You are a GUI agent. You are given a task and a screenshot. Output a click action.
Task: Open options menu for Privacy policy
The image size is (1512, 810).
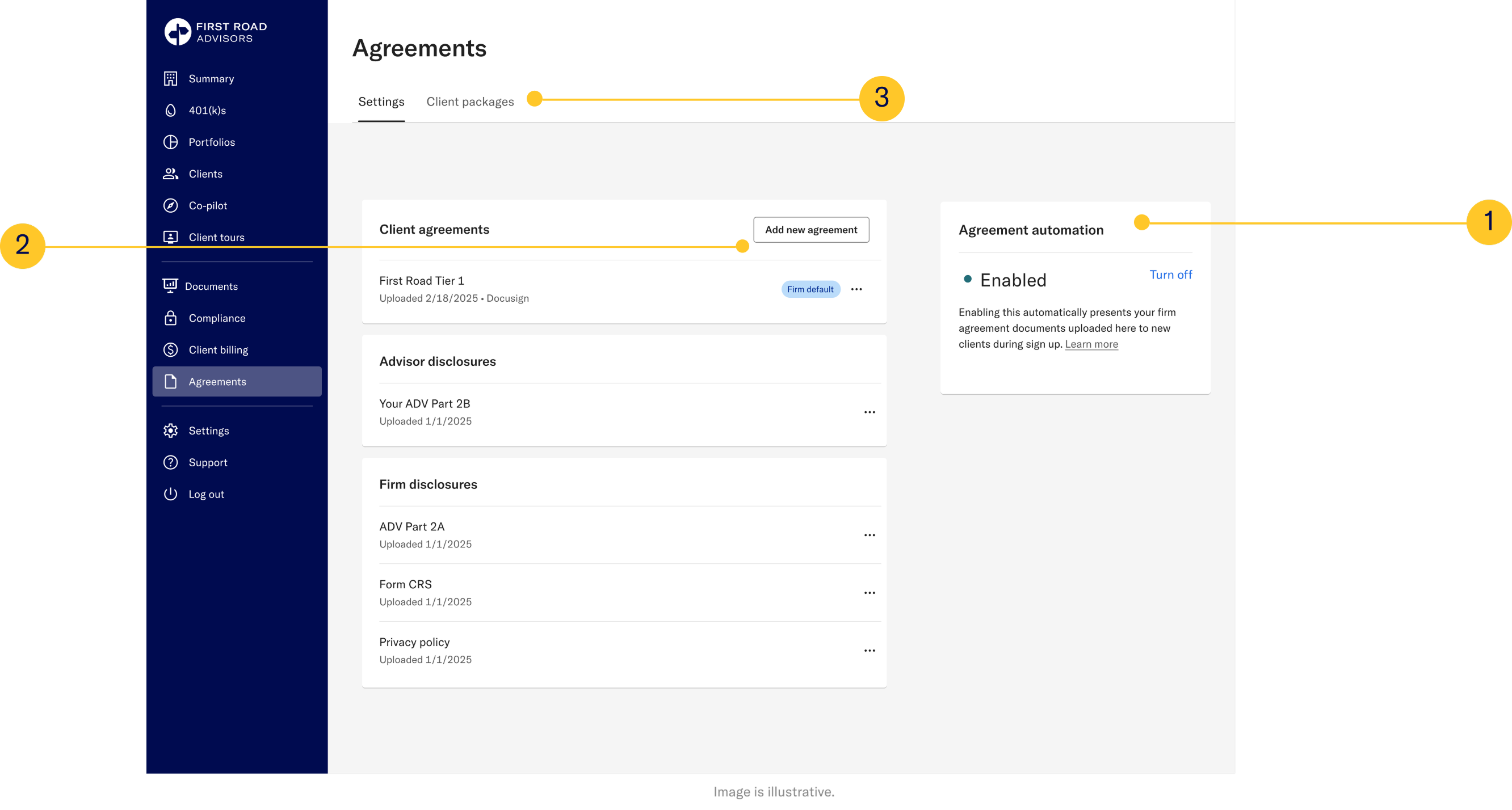coord(870,651)
